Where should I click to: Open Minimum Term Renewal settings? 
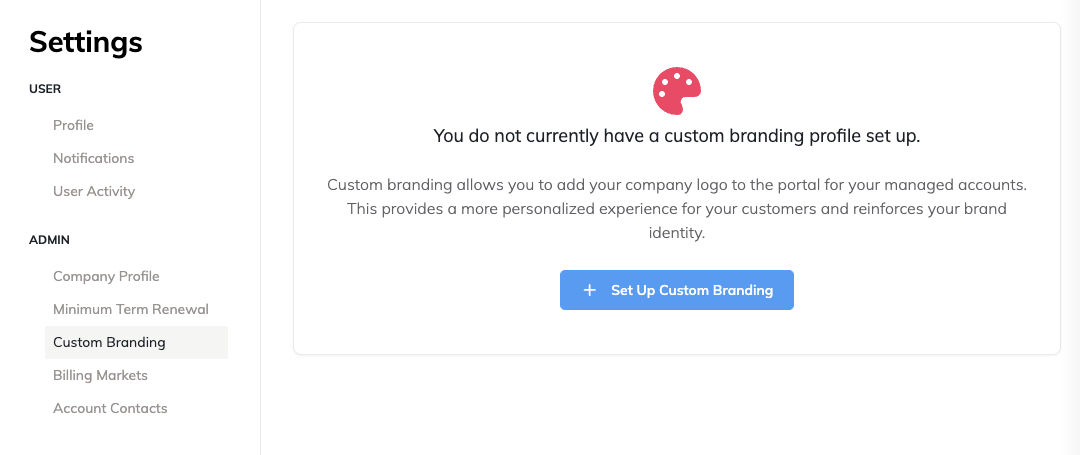click(131, 309)
